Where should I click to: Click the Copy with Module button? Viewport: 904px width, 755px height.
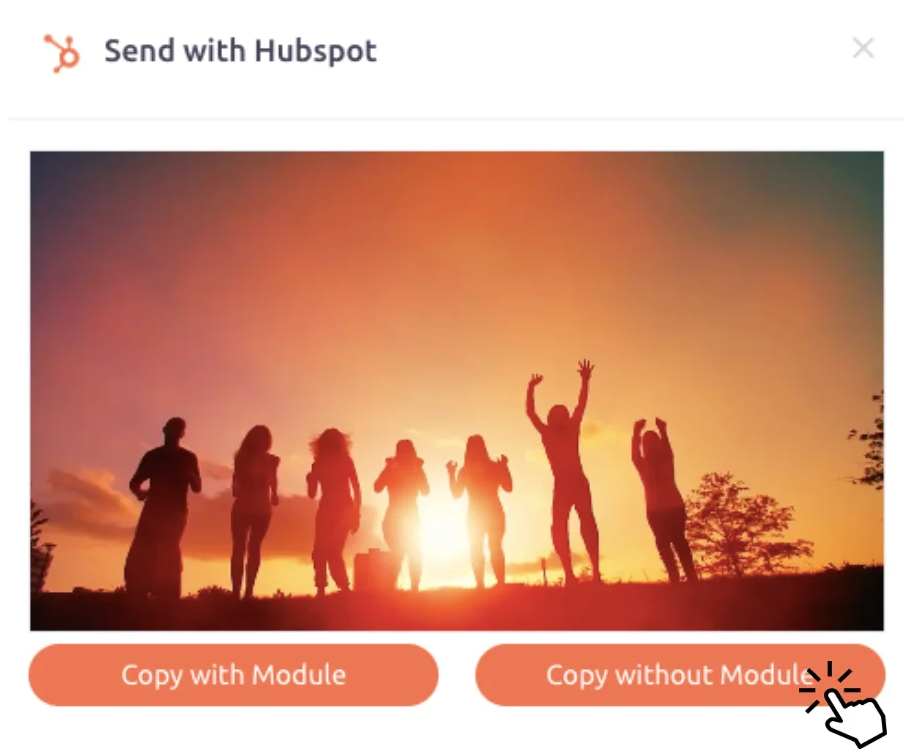(233, 674)
